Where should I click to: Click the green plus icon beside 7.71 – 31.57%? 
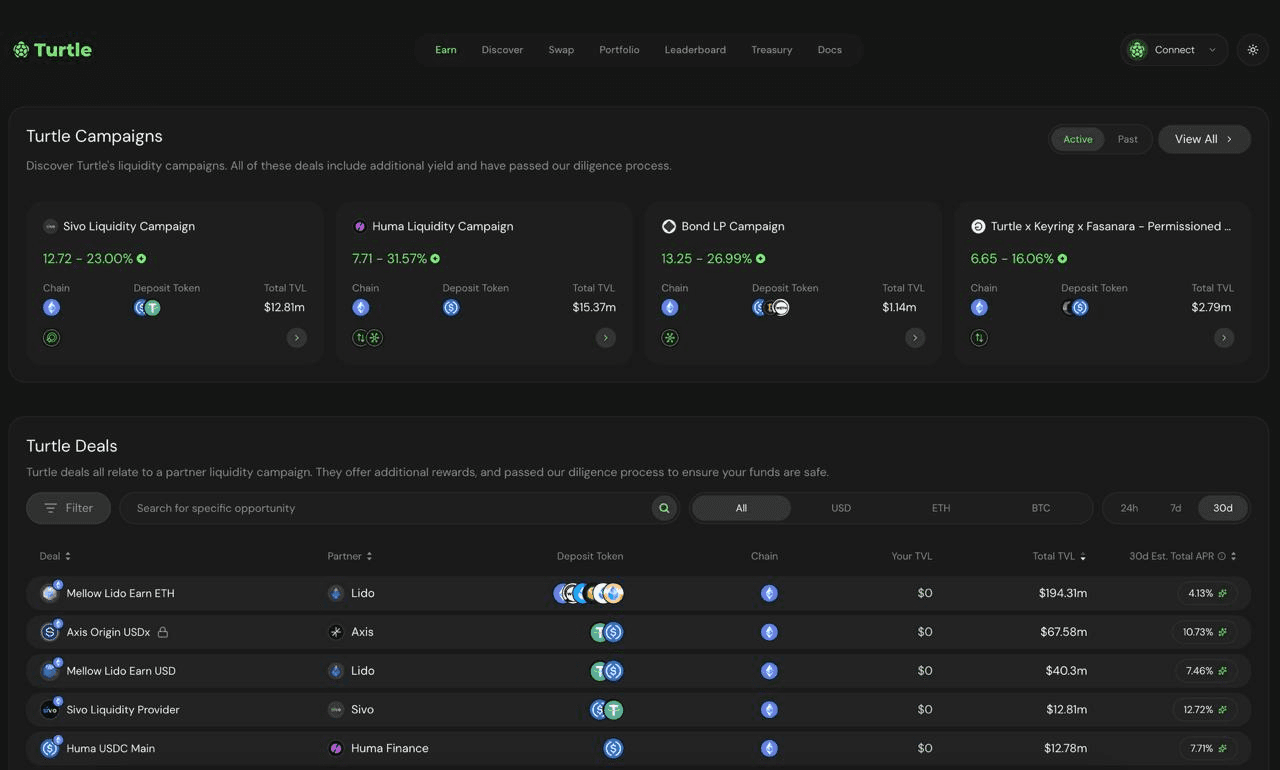point(435,259)
